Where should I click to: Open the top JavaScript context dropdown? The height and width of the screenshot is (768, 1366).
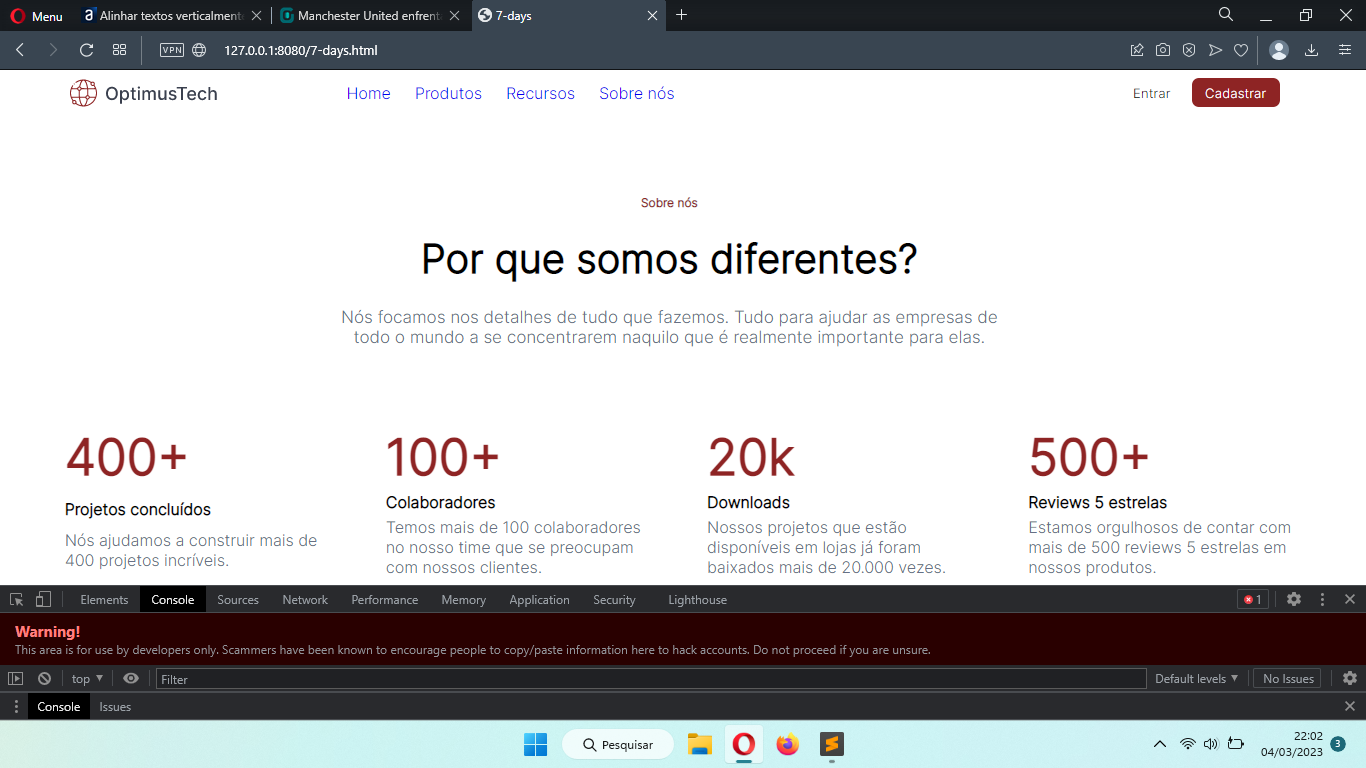click(x=87, y=678)
